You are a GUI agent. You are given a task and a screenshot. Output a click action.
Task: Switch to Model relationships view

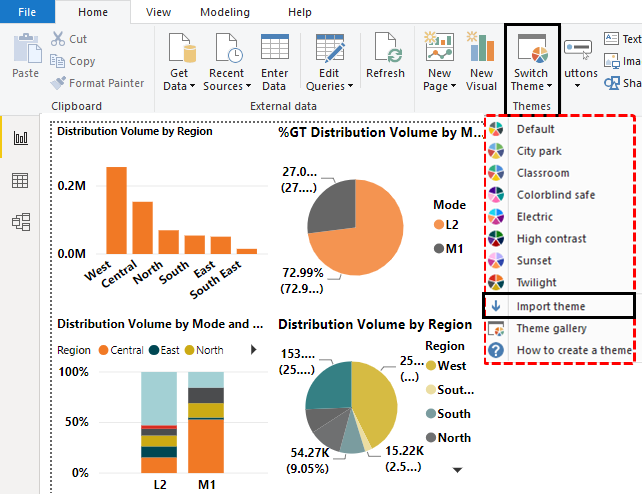tap(21, 222)
